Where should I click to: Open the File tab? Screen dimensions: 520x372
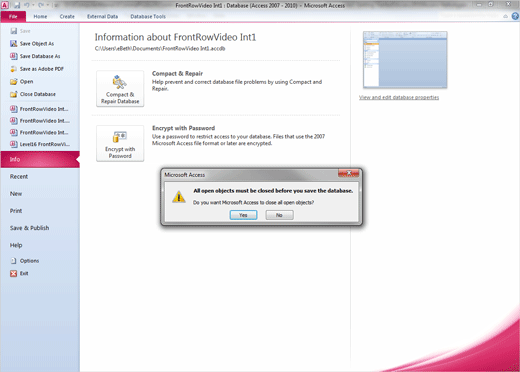pyautogui.click(x=13, y=16)
